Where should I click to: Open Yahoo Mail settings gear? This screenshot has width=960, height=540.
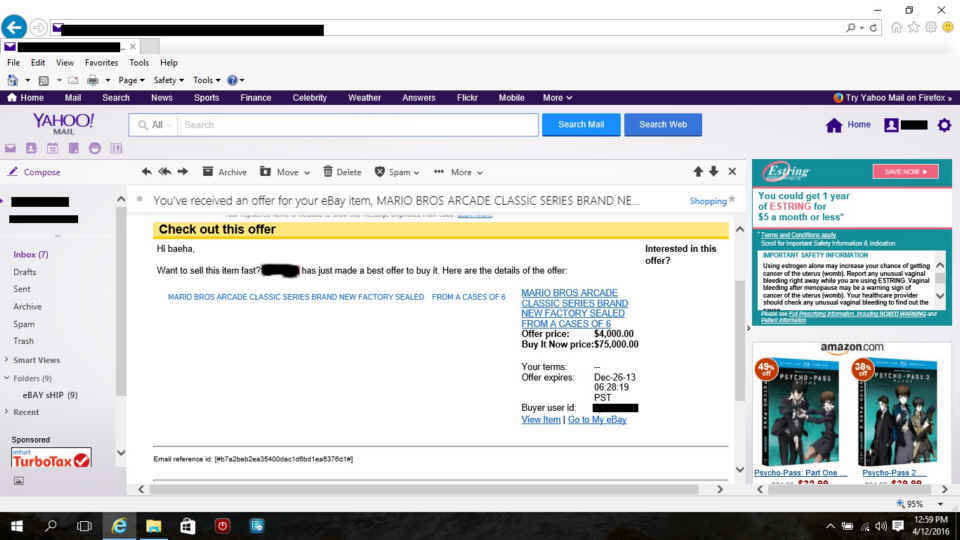point(944,125)
